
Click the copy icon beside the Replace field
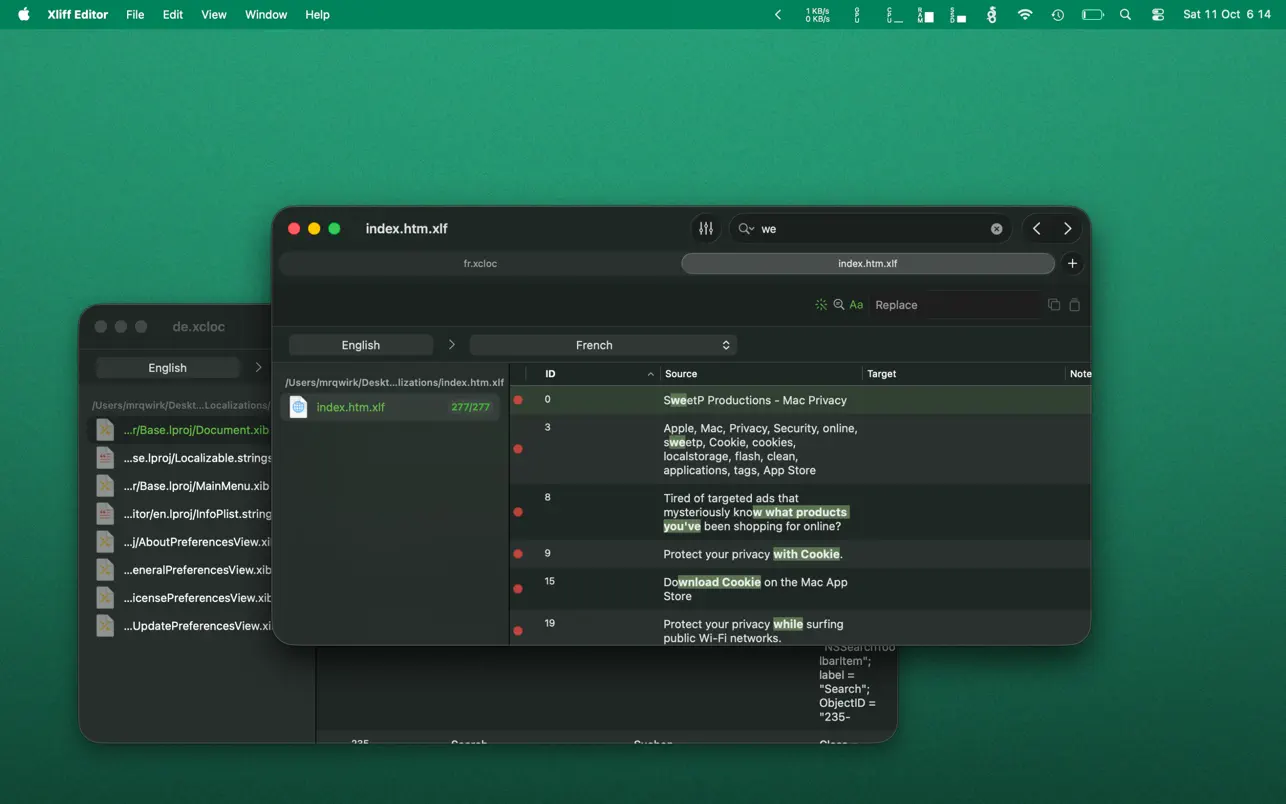(x=1052, y=304)
